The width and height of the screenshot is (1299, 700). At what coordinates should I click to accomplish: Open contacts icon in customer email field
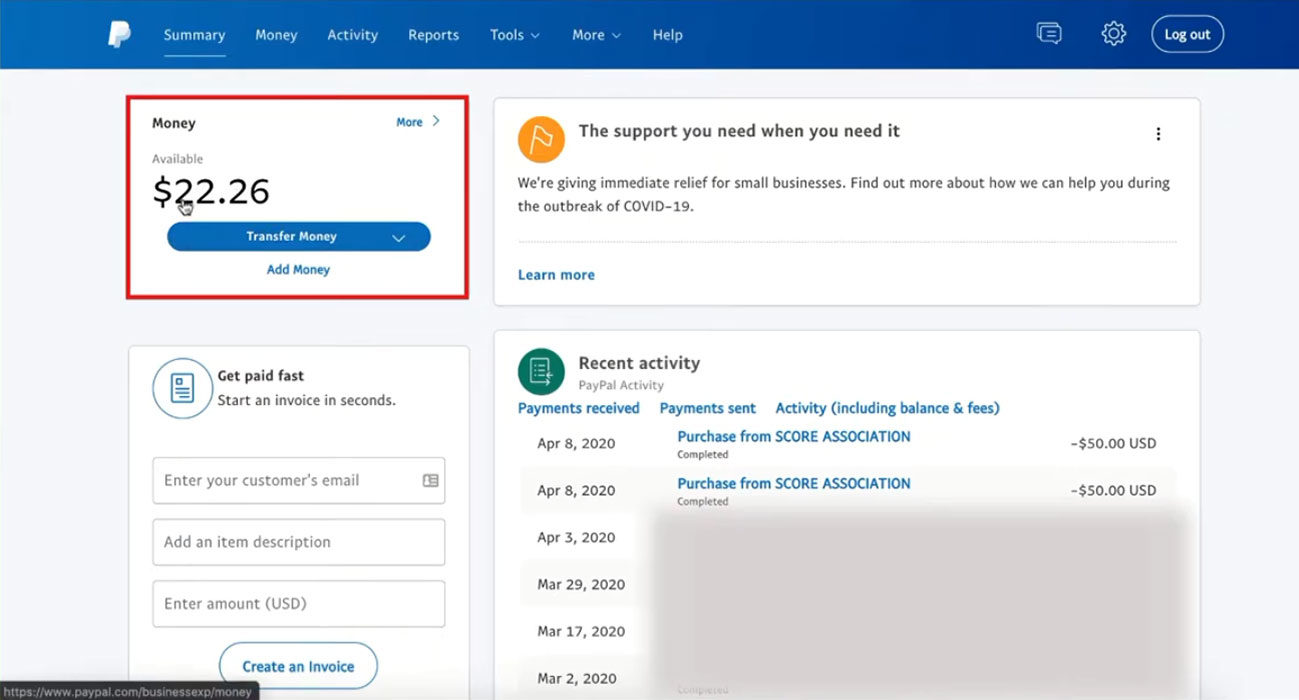pyautogui.click(x=430, y=481)
